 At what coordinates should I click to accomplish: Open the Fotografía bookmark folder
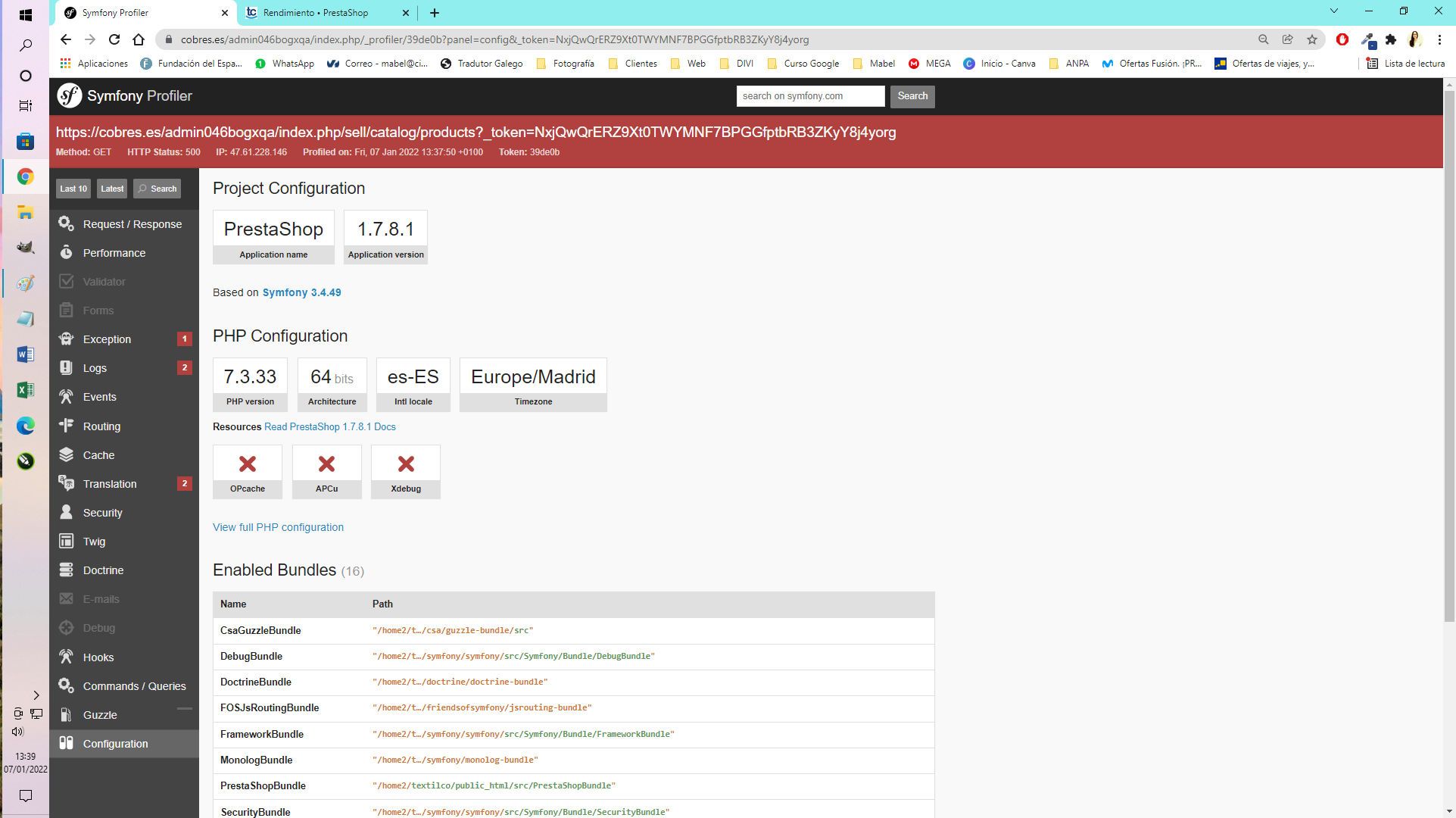coord(565,64)
